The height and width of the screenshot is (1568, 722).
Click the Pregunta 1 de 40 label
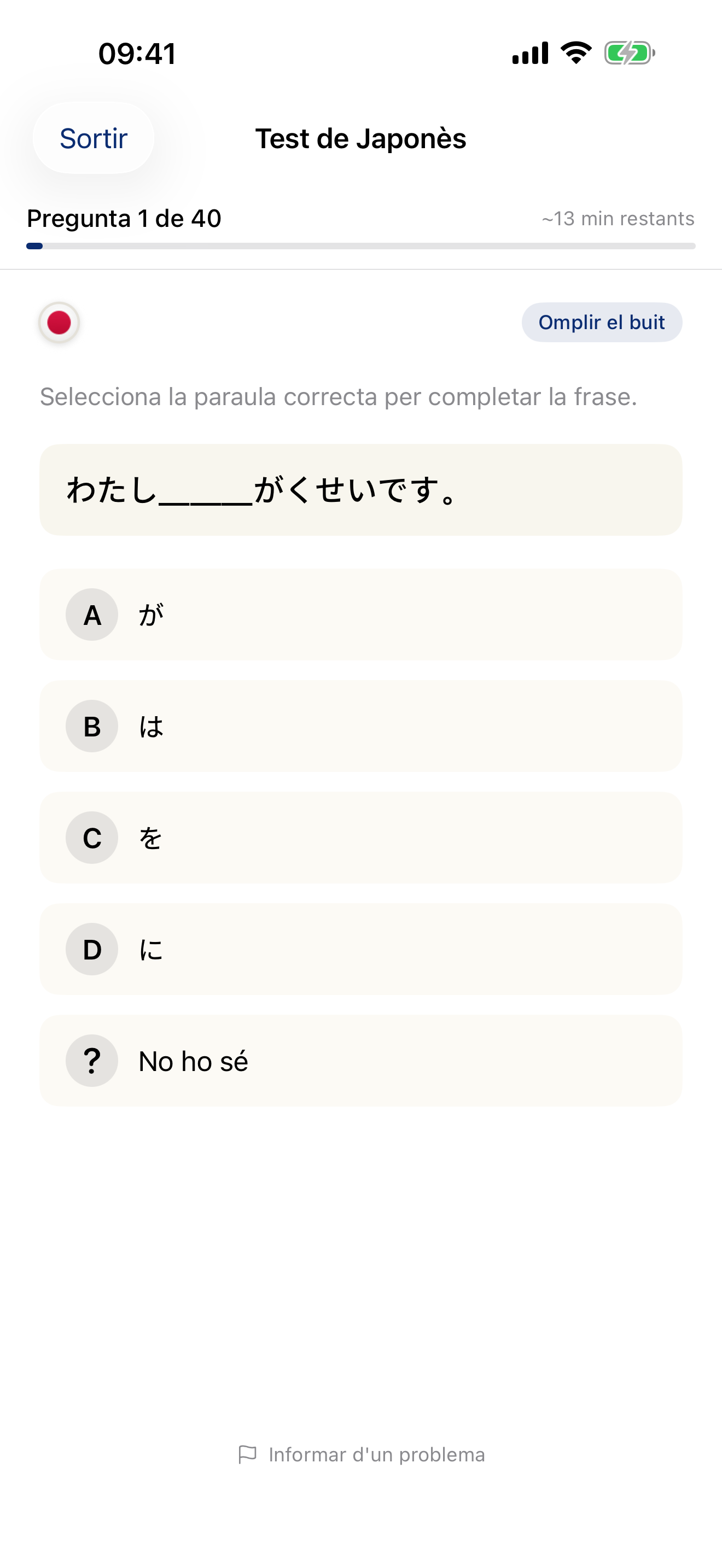tap(123, 218)
